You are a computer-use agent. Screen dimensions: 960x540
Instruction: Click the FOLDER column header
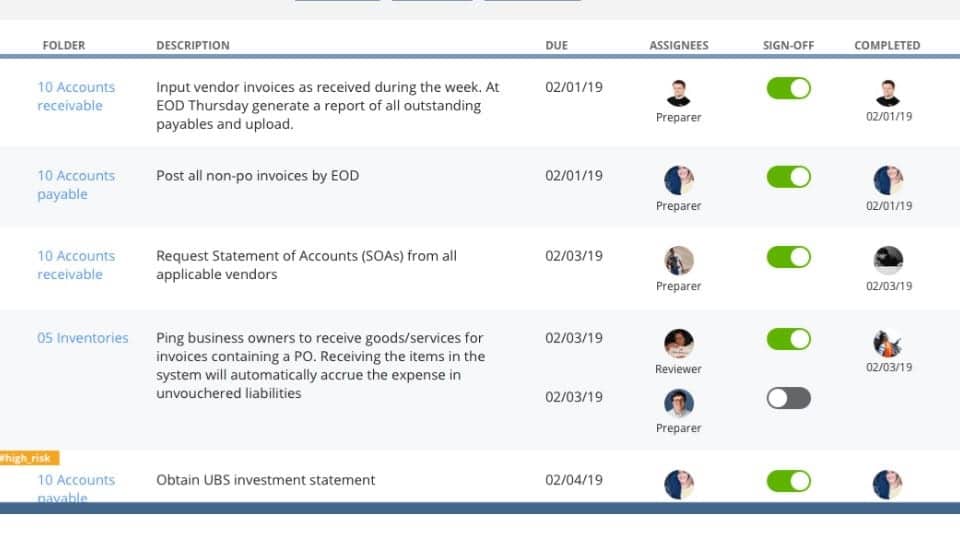tap(64, 45)
